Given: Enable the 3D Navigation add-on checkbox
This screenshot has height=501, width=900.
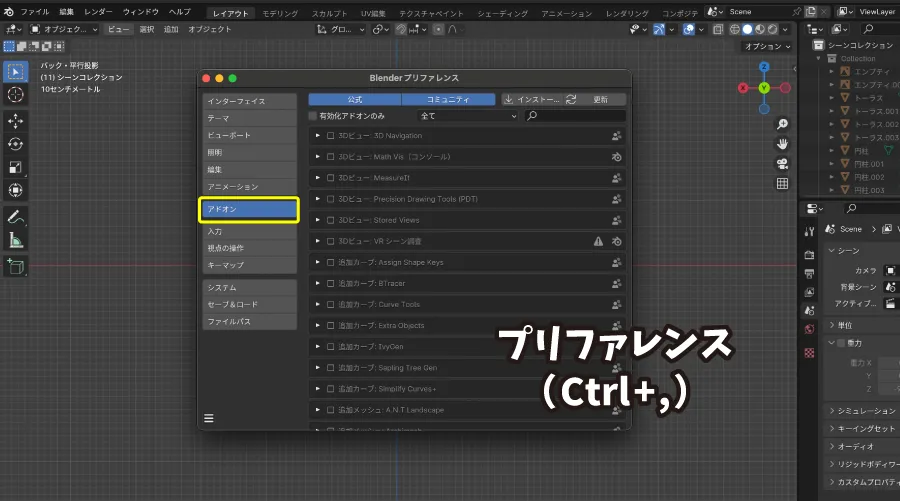Looking at the screenshot, I should coord(331,135).
